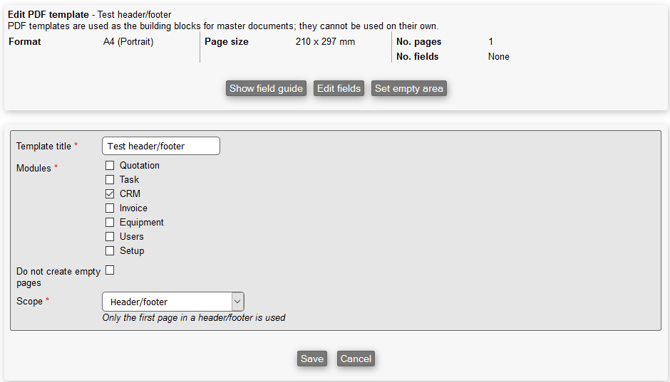Cancel editing the PDF template
Image resolution: width=670 pixels, height=382 pixels.
[356, 358]
